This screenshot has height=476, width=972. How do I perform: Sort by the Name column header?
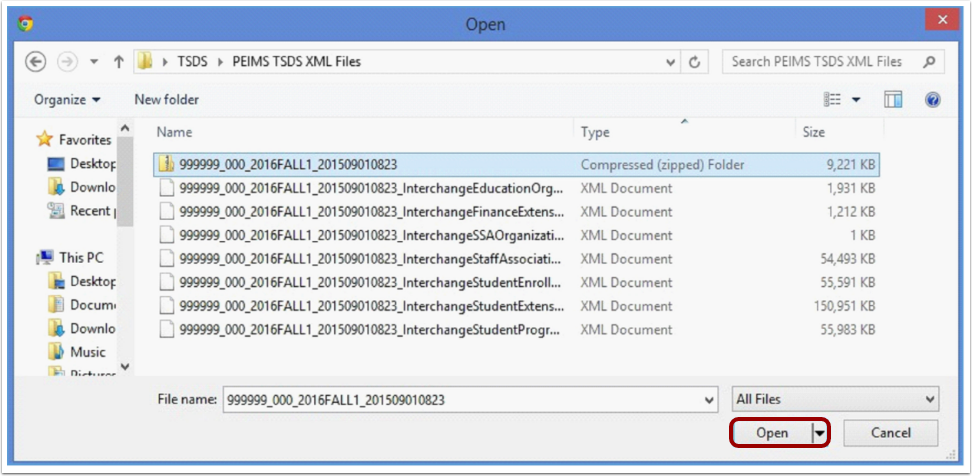[x=174, y=132]
